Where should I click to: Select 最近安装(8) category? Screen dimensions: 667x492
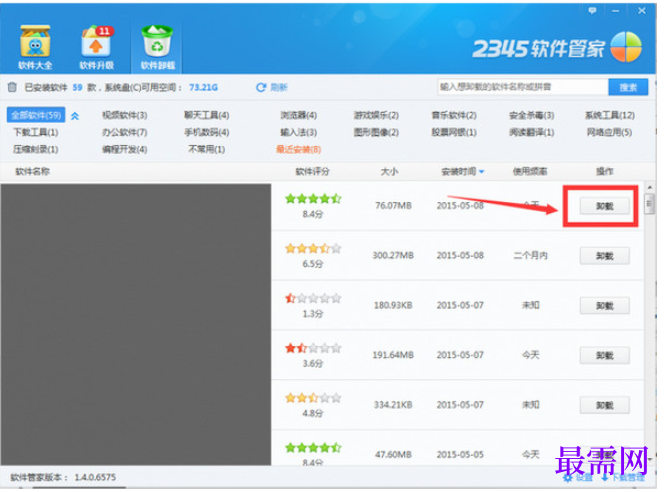click(299, 149)
